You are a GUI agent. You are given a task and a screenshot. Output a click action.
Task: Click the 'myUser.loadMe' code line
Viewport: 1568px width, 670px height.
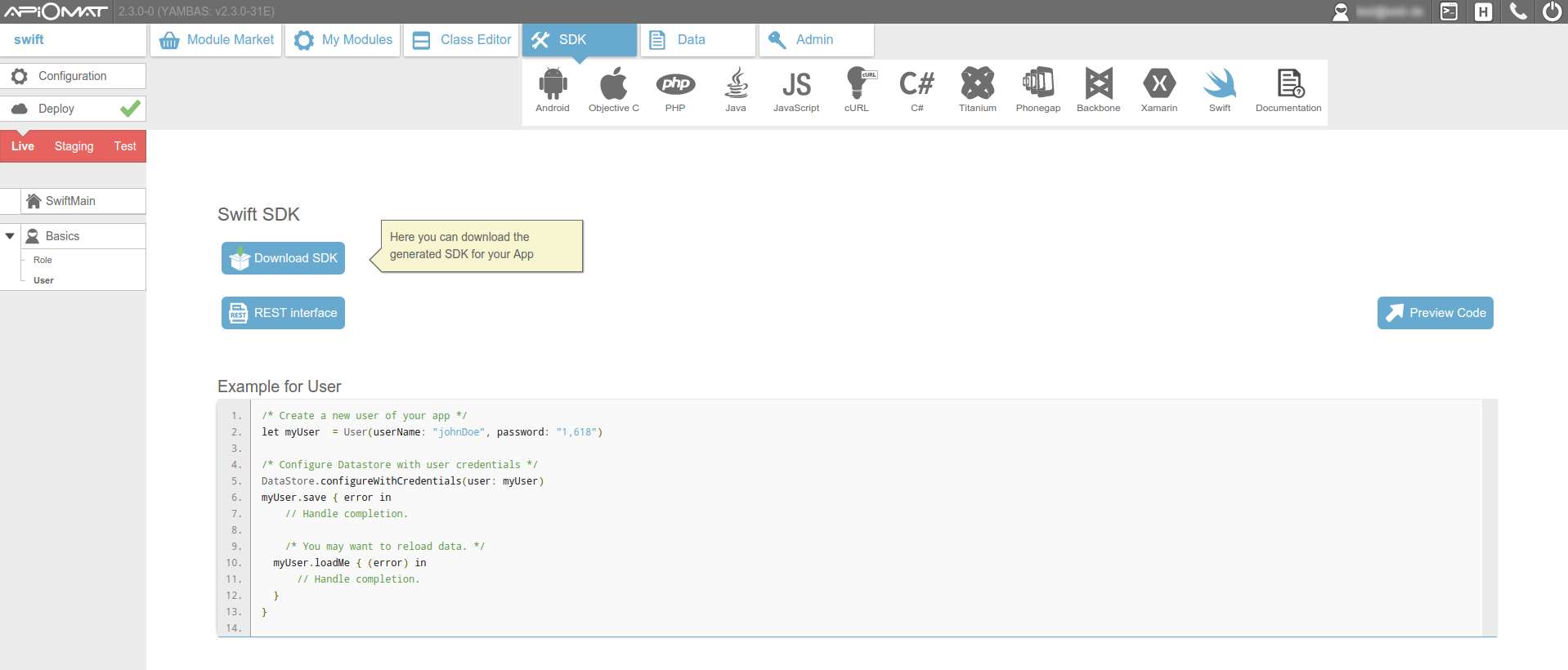click(x=350, y=563)
